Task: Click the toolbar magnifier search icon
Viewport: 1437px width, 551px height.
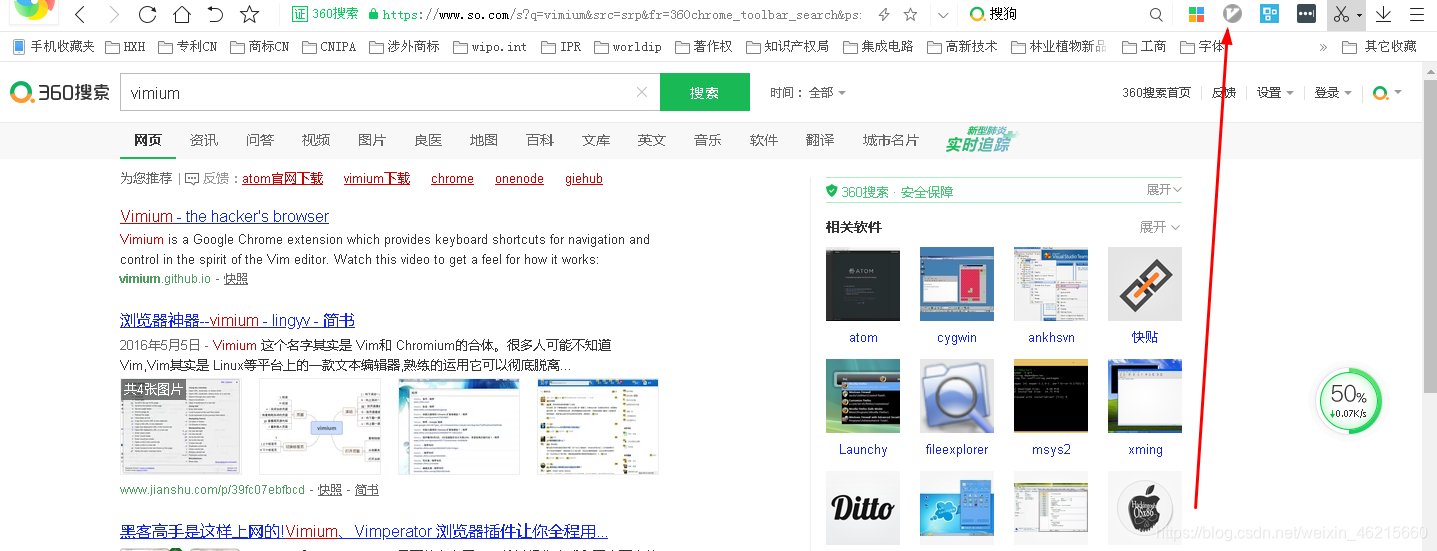Action: pyautogui.click(x=1156, y=15)
